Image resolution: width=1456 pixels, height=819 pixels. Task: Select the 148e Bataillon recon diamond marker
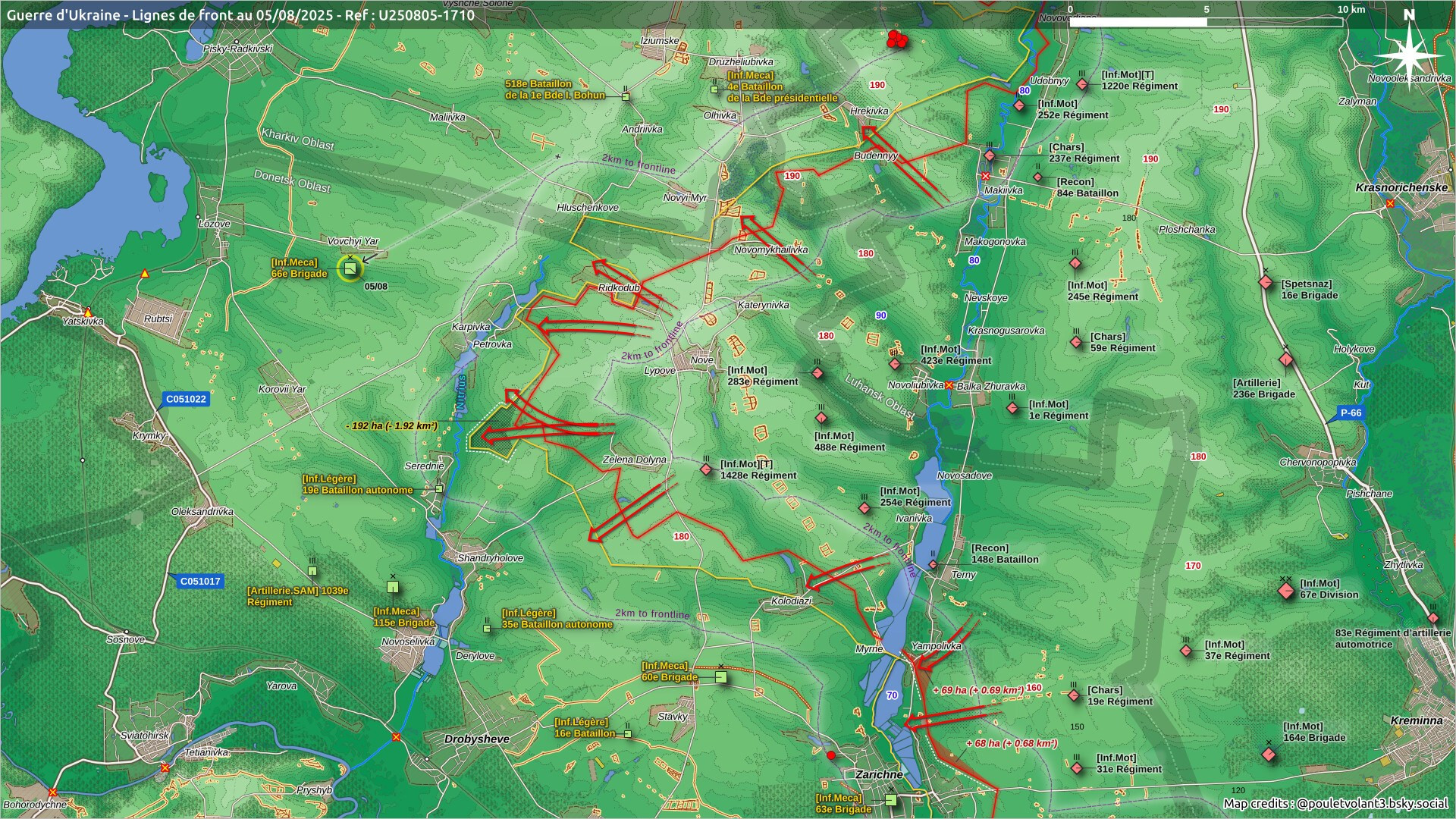[x=934, y=565]
